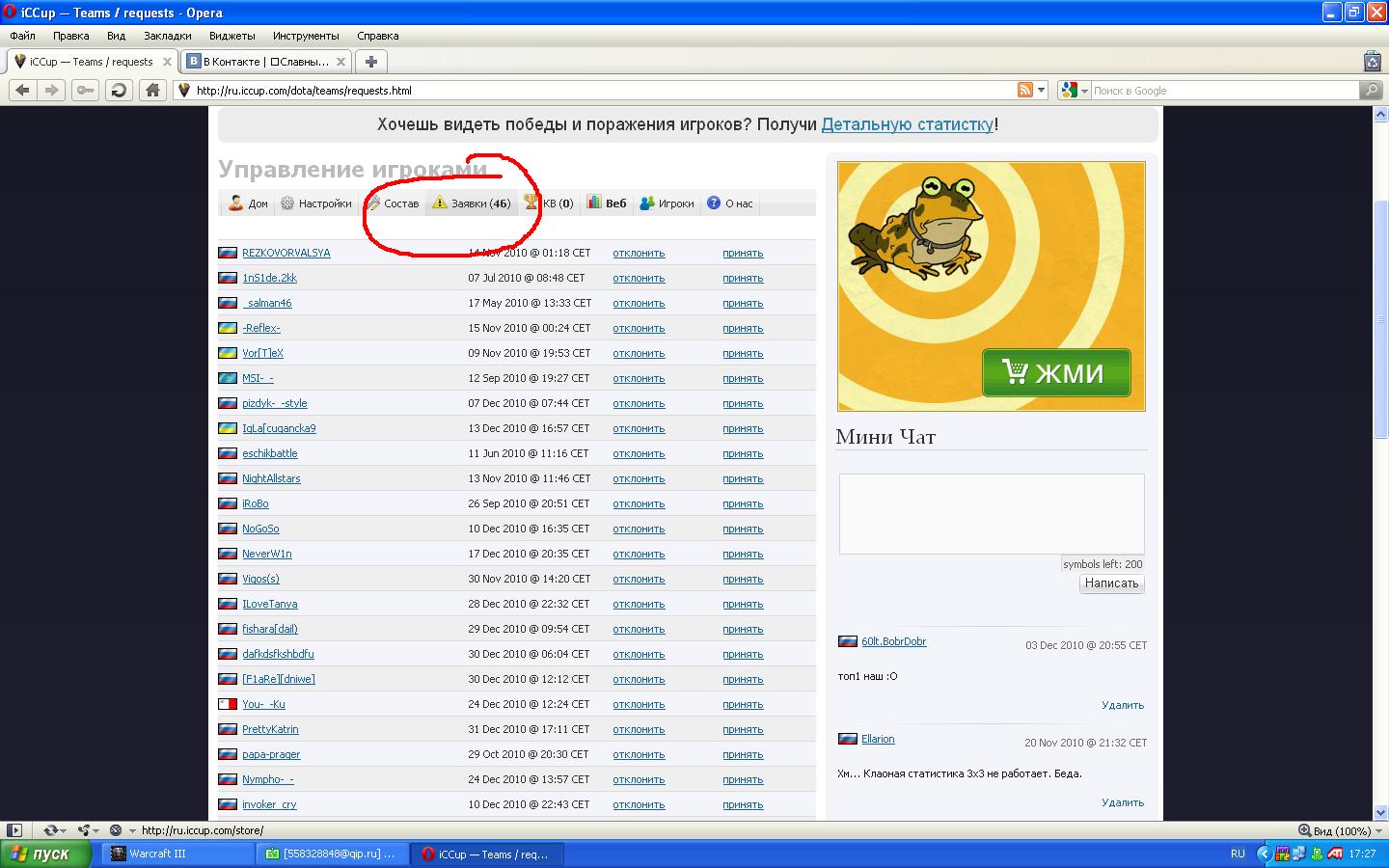The height and width of the screenshot is (868, 1389).
Task: Go forward with the Forward arrow button
Action: [52, 90]
